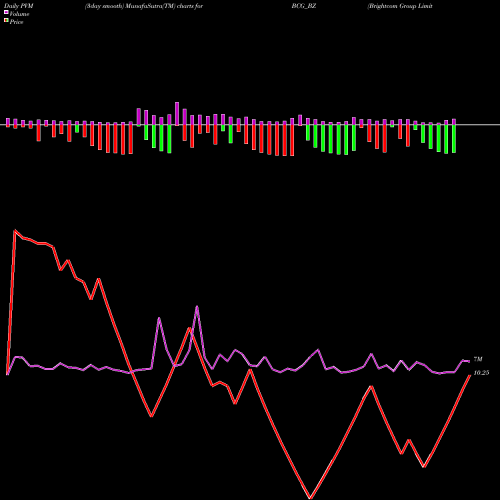Click the Price legend color swatch
This screenshot has height=500, width=500.
coord(6,21)
